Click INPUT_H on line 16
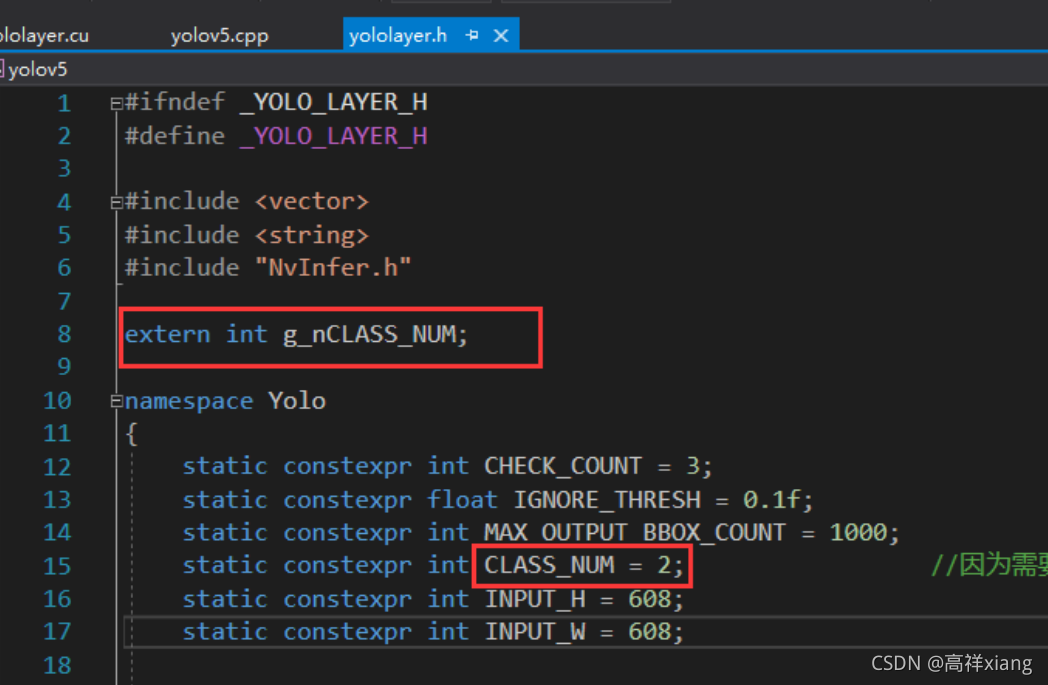 535,599
